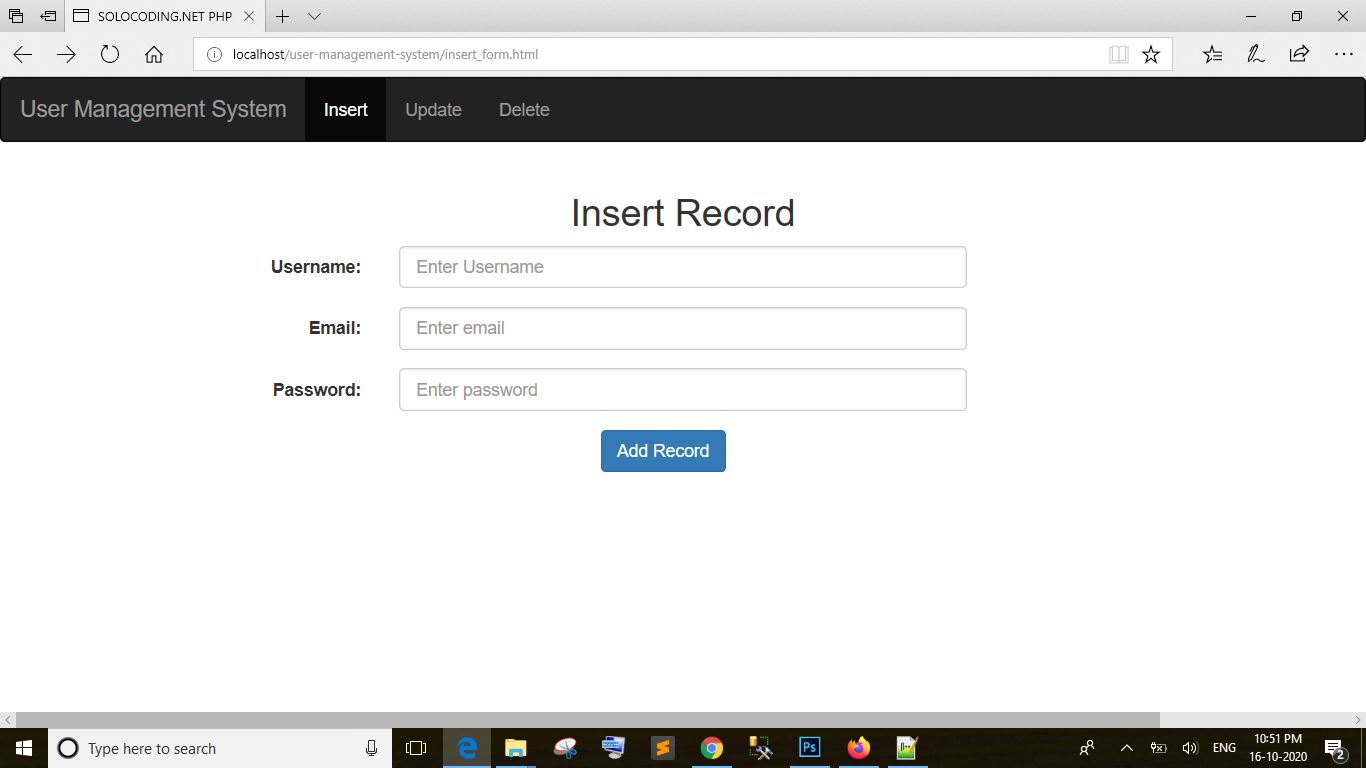Show tabs you've set aside
The height and width of the screenshot is (768, 1366).
[16, 16]
